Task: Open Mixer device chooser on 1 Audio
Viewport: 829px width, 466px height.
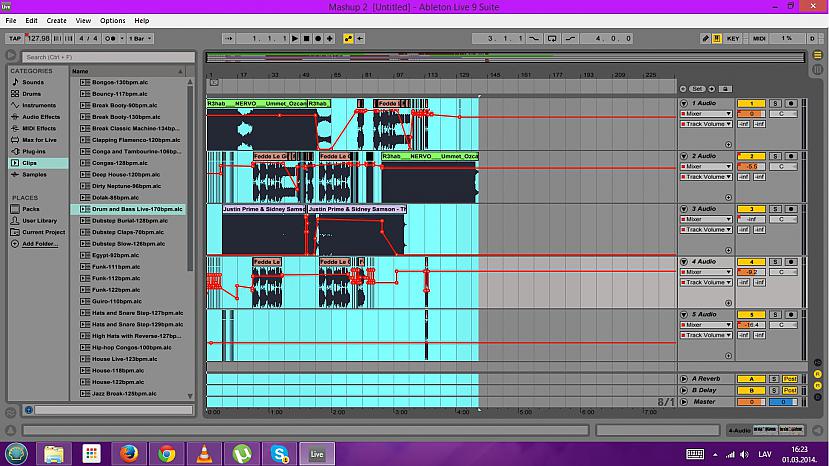Action: coord(706,114)
